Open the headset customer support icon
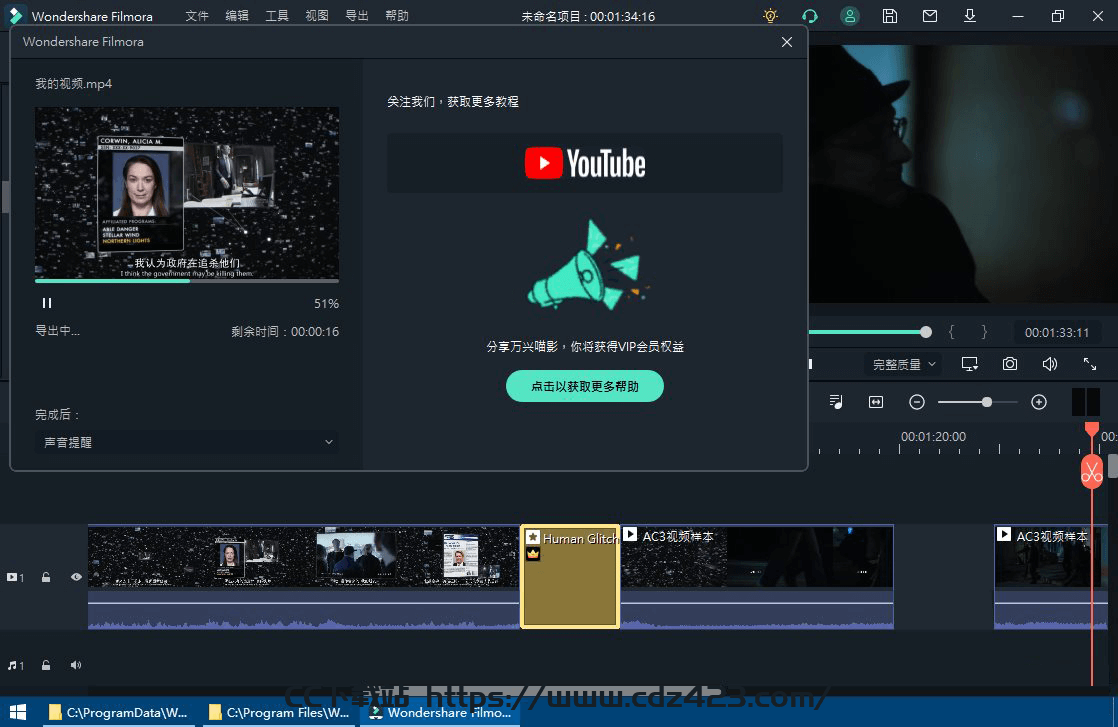The height and width of the screenshot is (727, 1118). pos(810,16)
